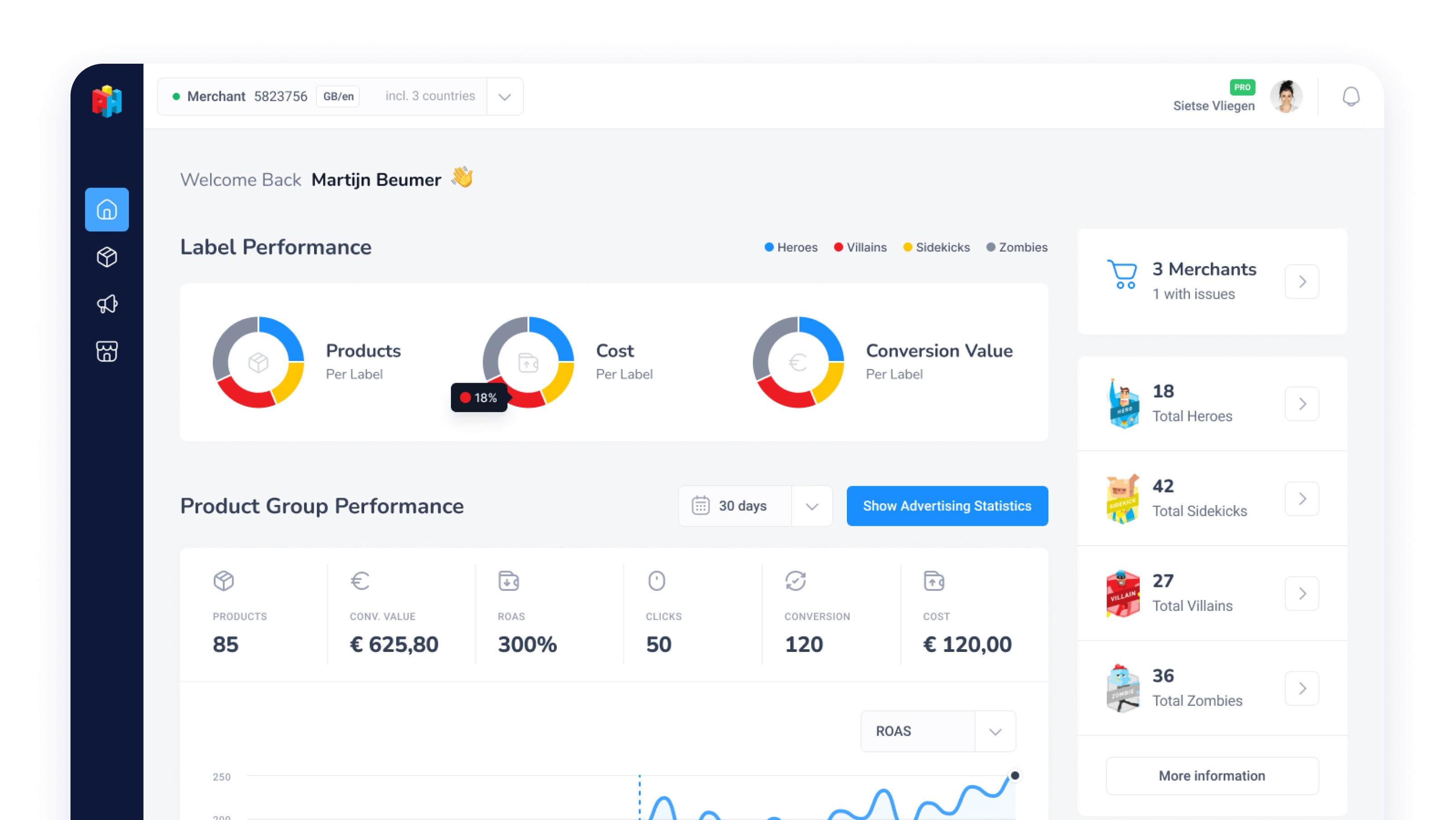The width and height of the screenshot is (1456, 820).
Task: Click the Cost wallet icon in stats
Action: click(x=934, y=581)
